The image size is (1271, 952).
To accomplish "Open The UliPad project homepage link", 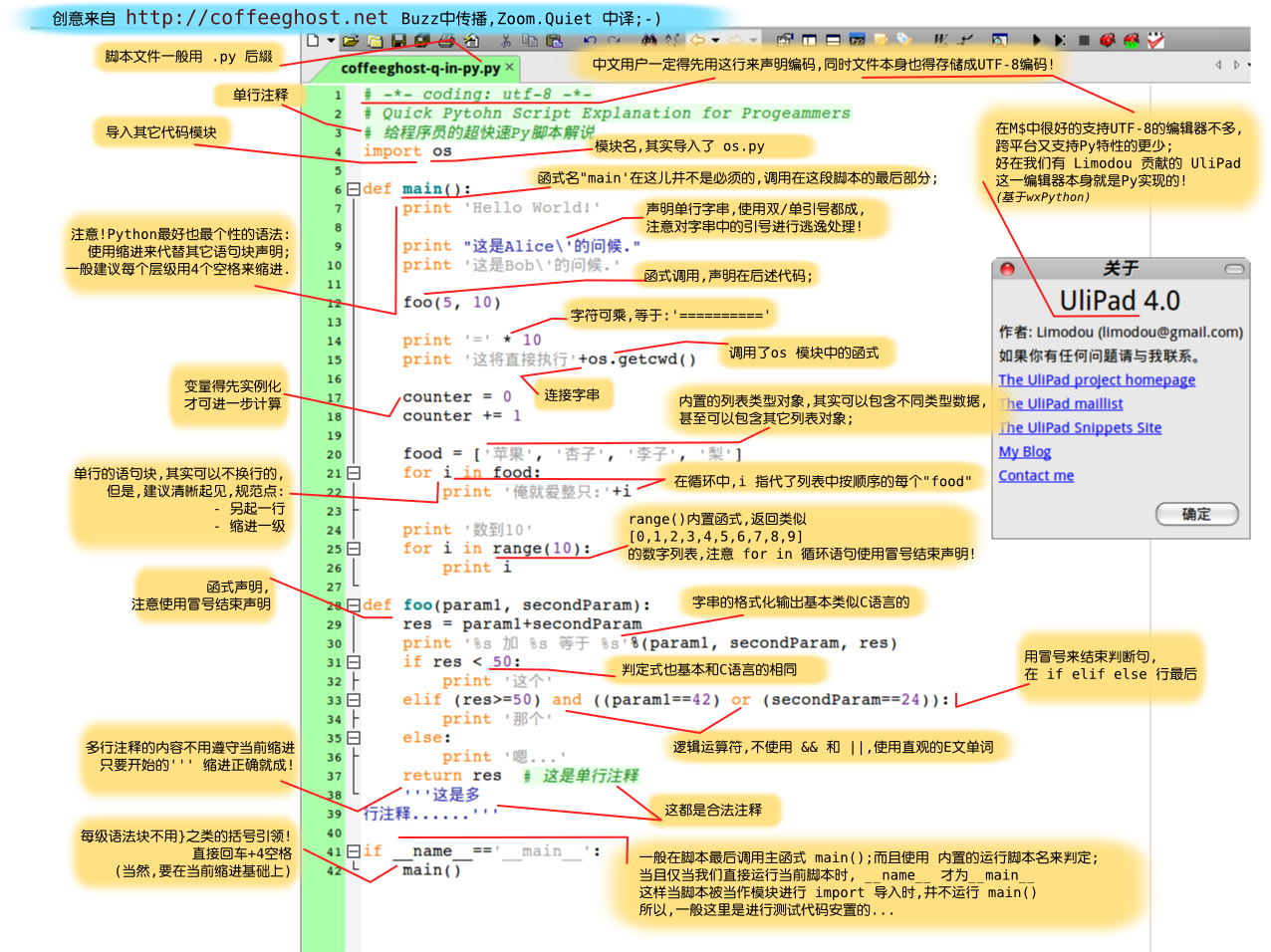I will pos(1097,380).
